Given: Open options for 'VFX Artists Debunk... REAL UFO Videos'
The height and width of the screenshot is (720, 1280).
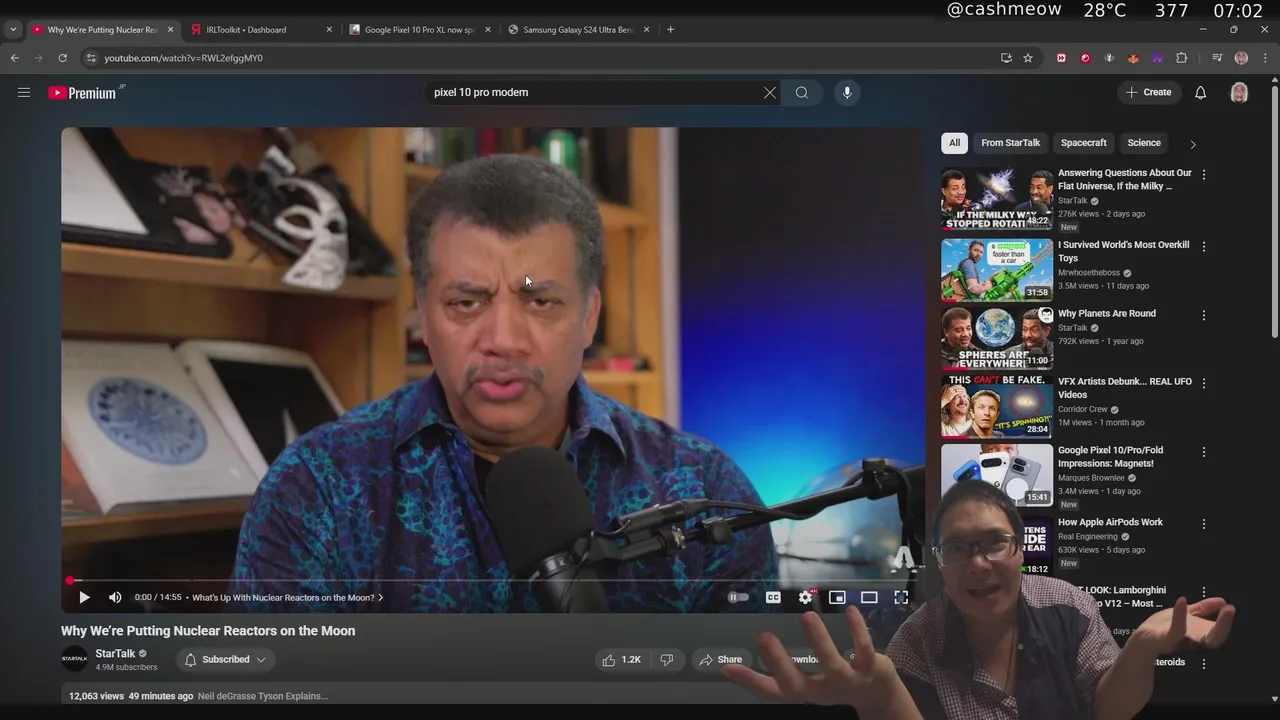Looking at the screenshot, I should pos(1203,383).
